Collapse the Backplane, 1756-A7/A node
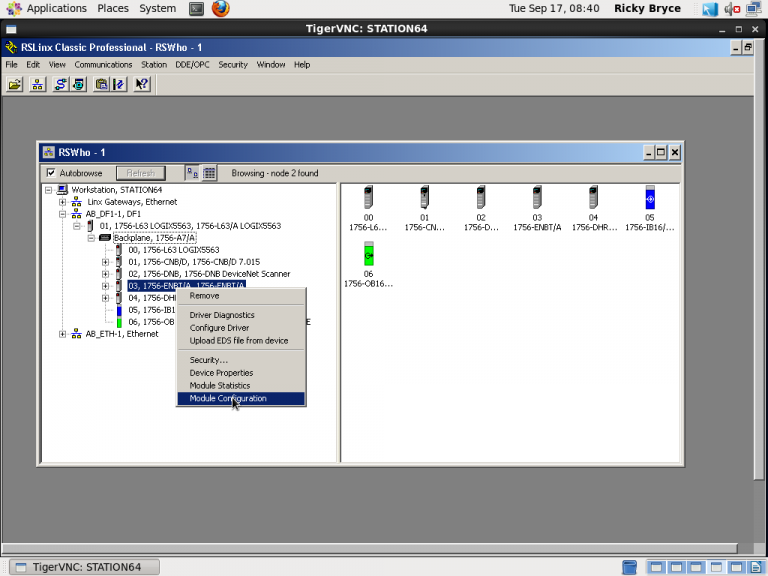 91,238
